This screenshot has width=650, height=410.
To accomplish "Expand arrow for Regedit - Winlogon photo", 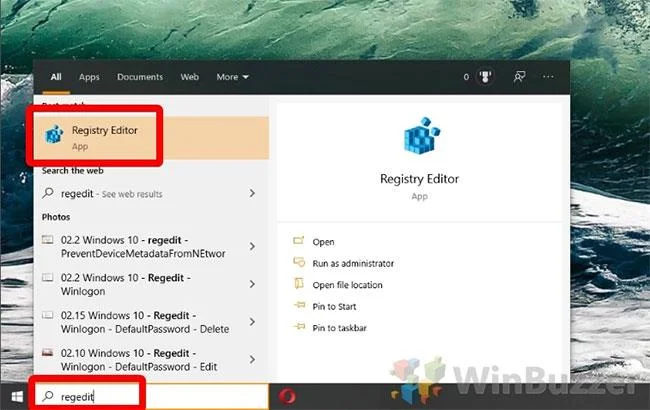I will coord(252,284).
